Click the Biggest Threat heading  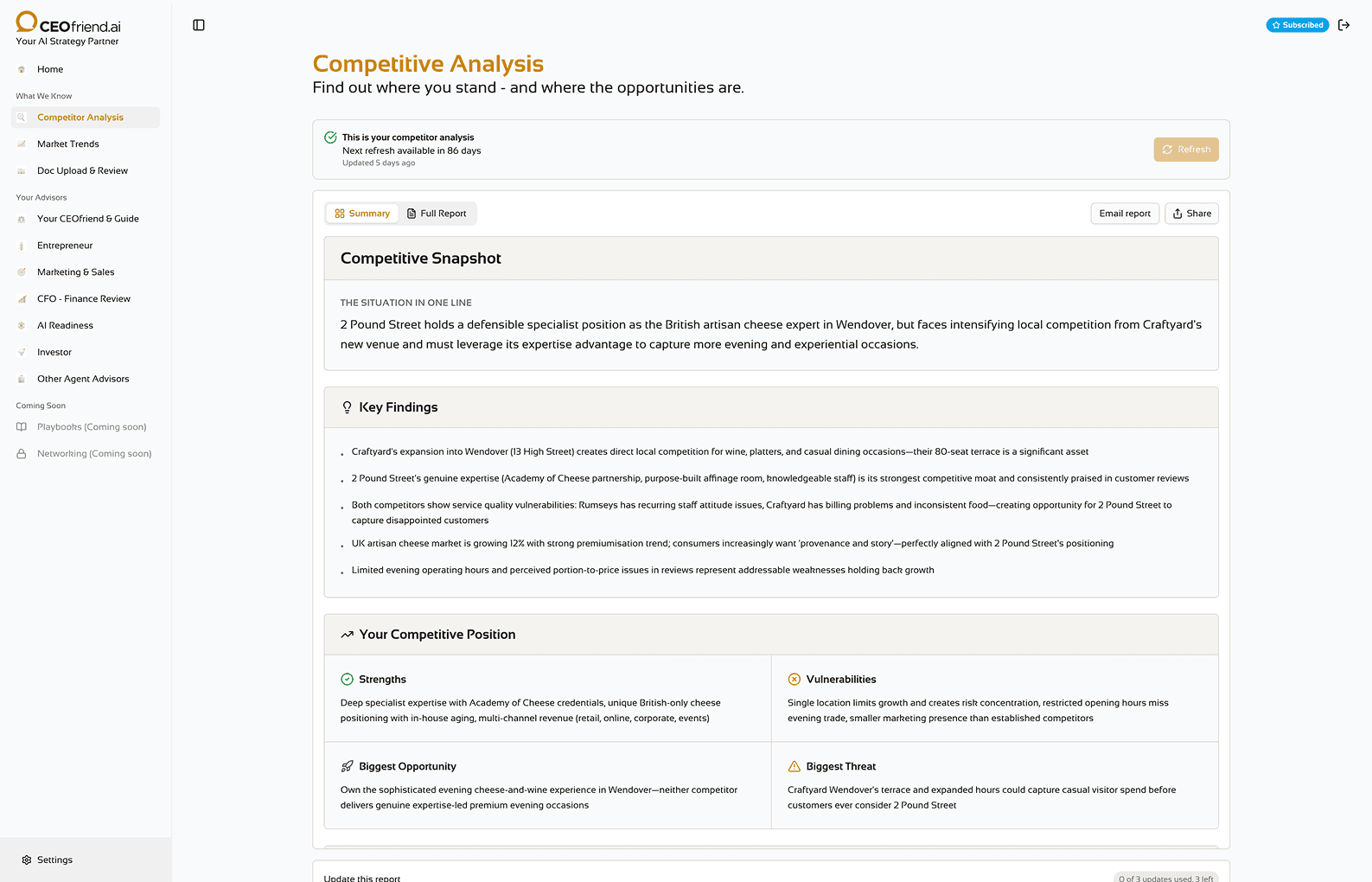841,767
